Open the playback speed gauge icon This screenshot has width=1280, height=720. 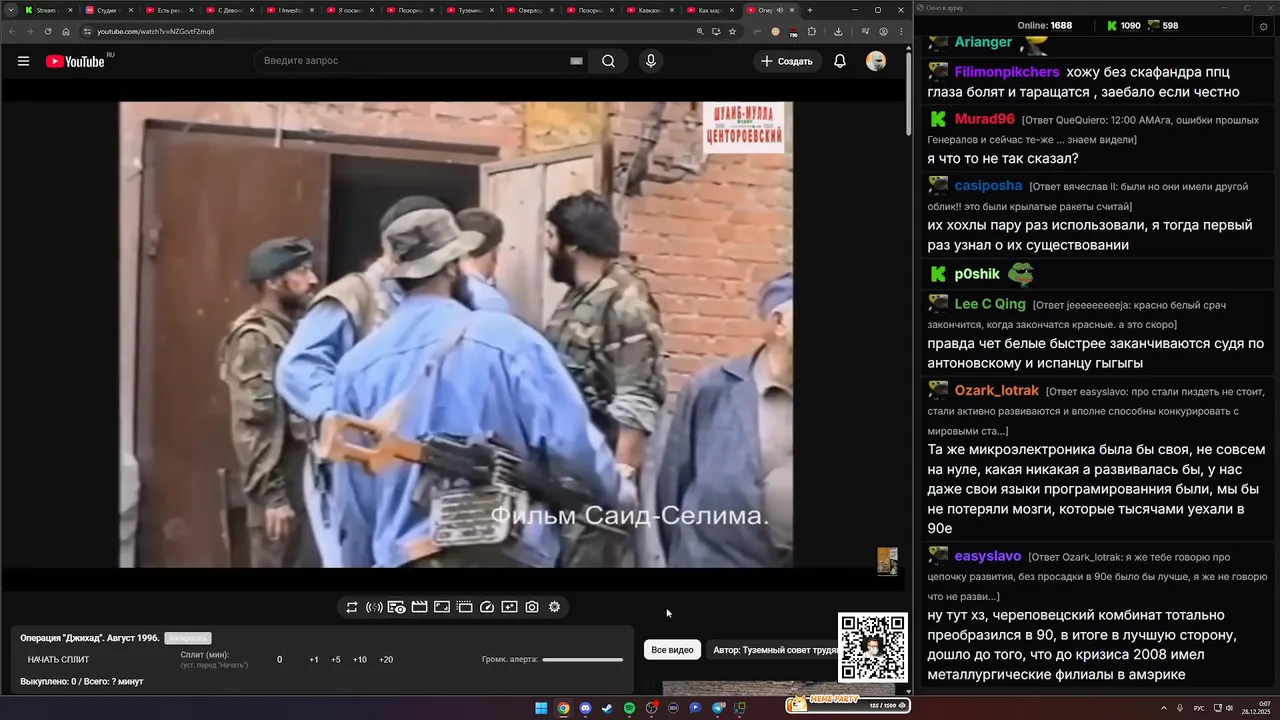click(x=487, y=607)
